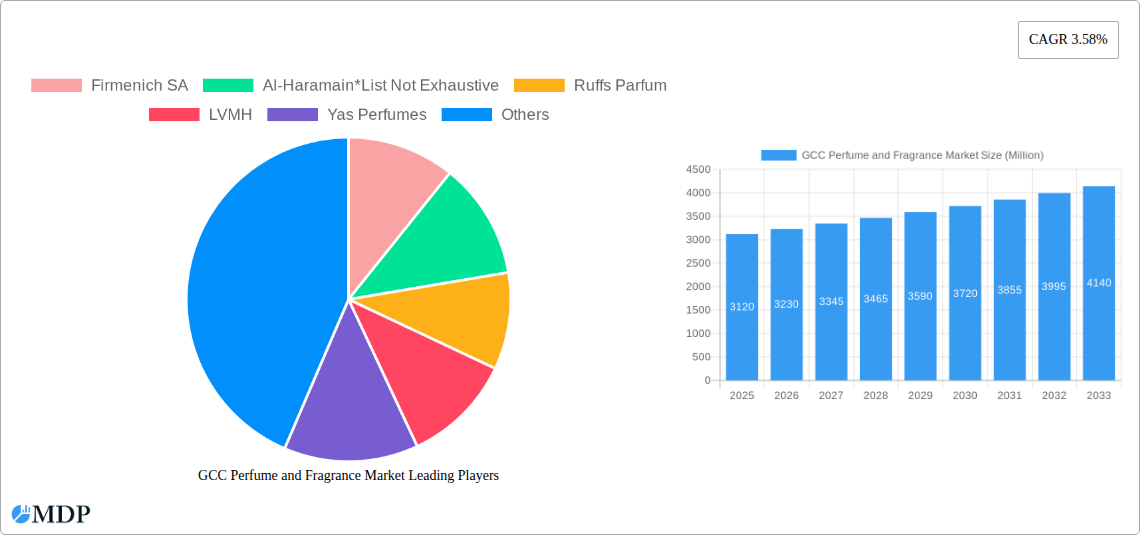Click the CAGR 3.58% button
The width and height of the screenshot is (1140, 535).
click(1068, 40)
